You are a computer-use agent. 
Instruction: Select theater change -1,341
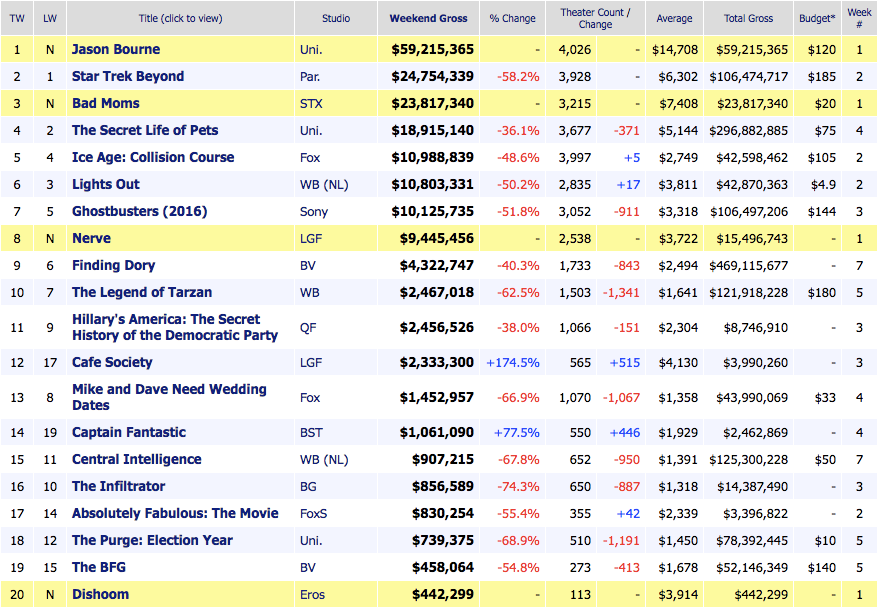[x=620, y=292]
